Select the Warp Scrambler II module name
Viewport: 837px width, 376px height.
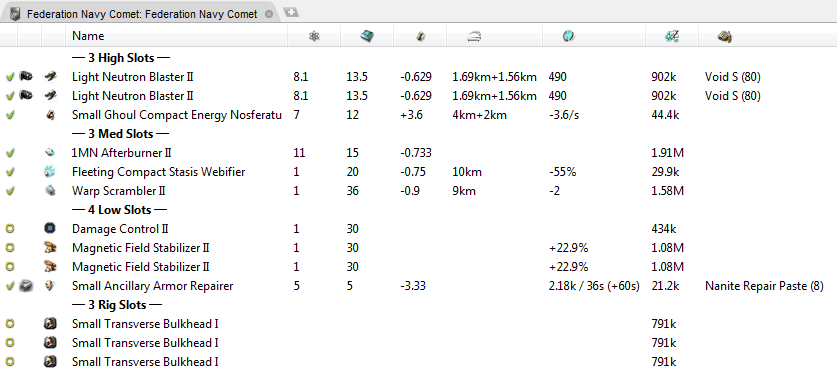click(120, 191)
